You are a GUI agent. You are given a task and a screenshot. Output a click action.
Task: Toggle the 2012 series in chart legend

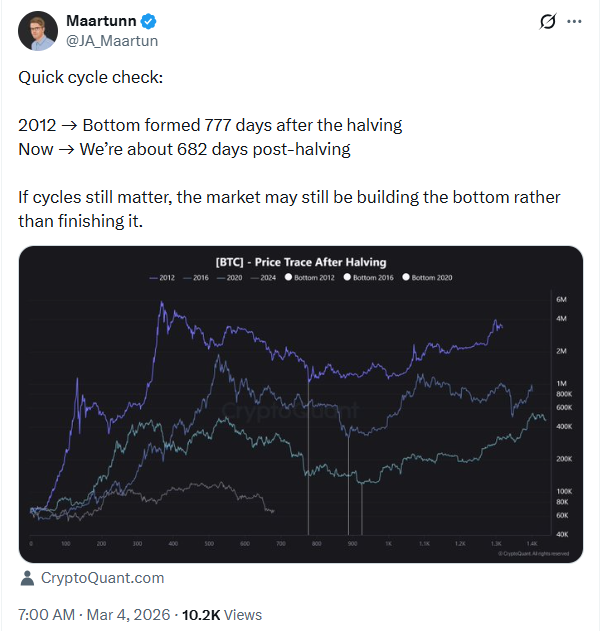pyautogui.click(x=161, y=277)
